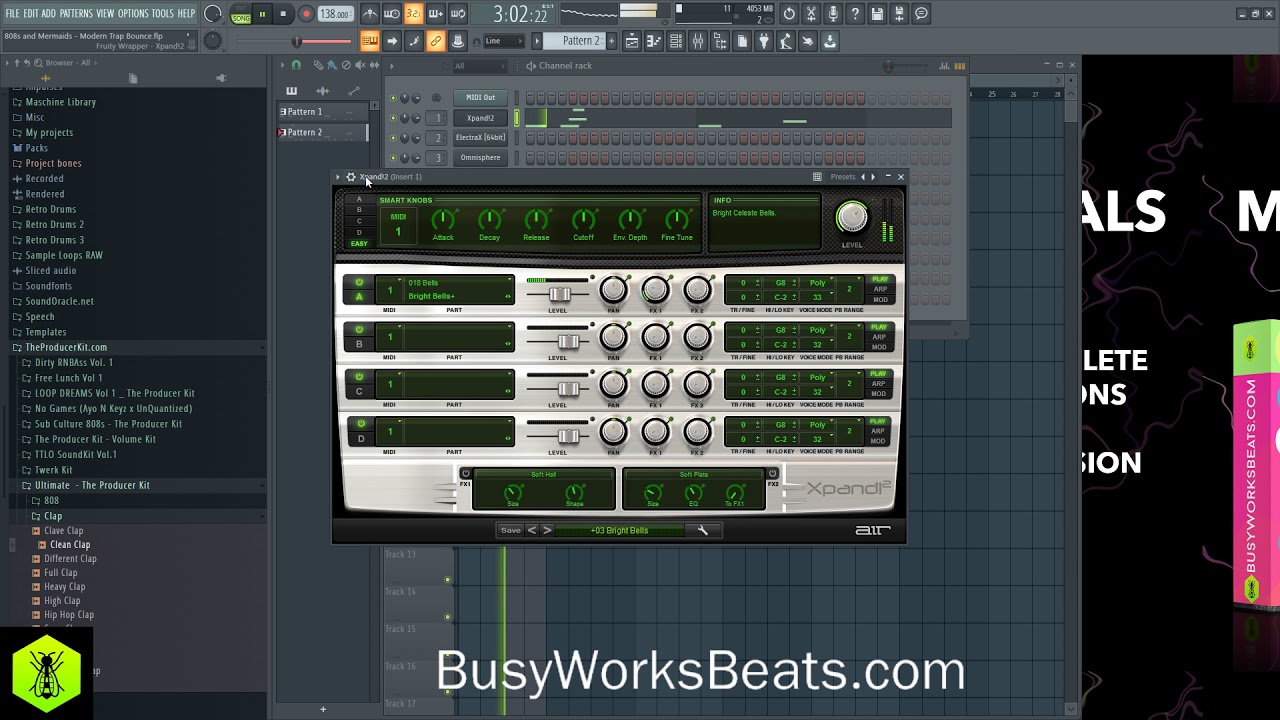Image resolution: width=1280 pixels, height=720 pixels.
Task: Open the TOOLS menu
Action: [163, 14]
